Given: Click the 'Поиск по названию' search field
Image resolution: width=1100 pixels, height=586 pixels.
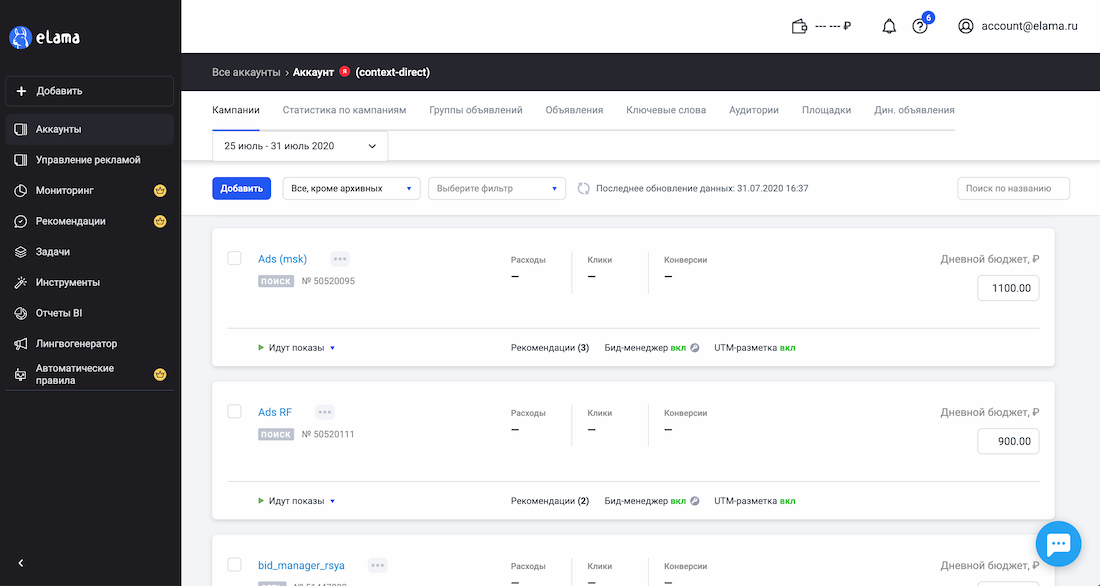Looking at the screenshot, I should click(x=1013, y=188).
